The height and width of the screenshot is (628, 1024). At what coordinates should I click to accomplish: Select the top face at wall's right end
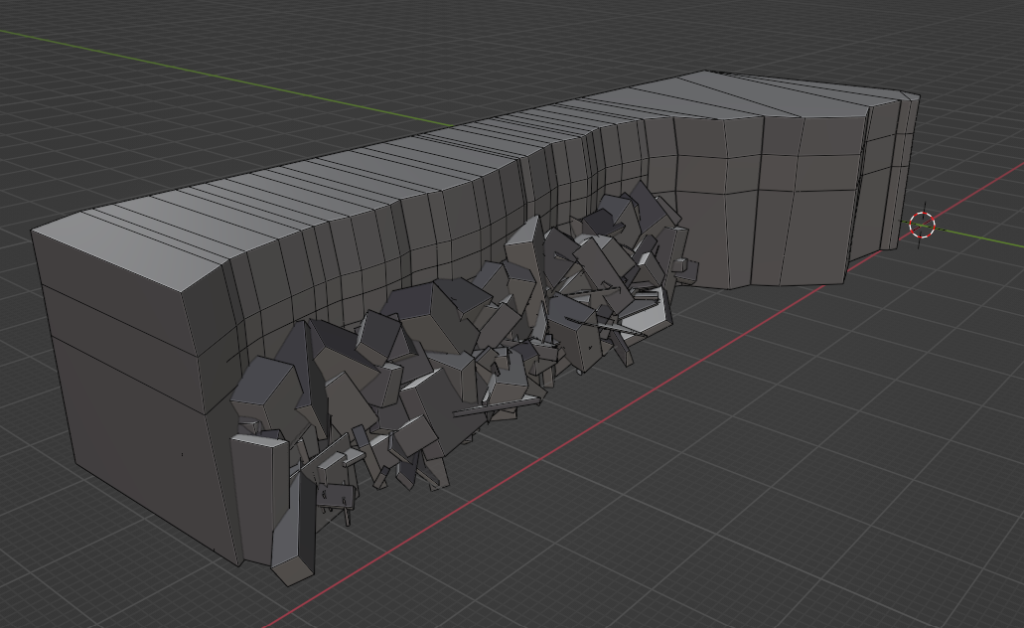(x=790, y=96)
